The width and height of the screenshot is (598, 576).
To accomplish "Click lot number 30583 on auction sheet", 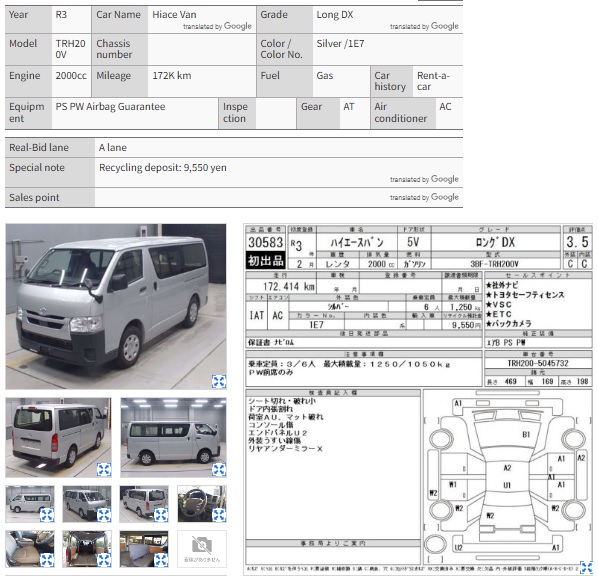I will [265, 243].
